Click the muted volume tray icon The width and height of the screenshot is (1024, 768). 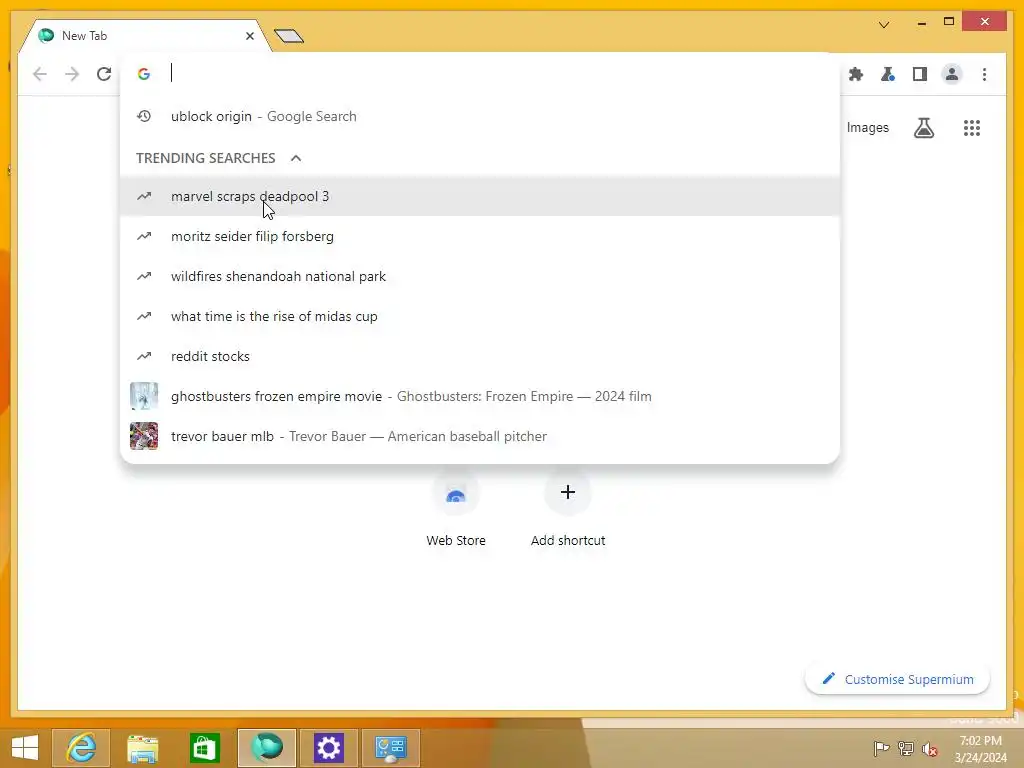[x=930, y=748]
